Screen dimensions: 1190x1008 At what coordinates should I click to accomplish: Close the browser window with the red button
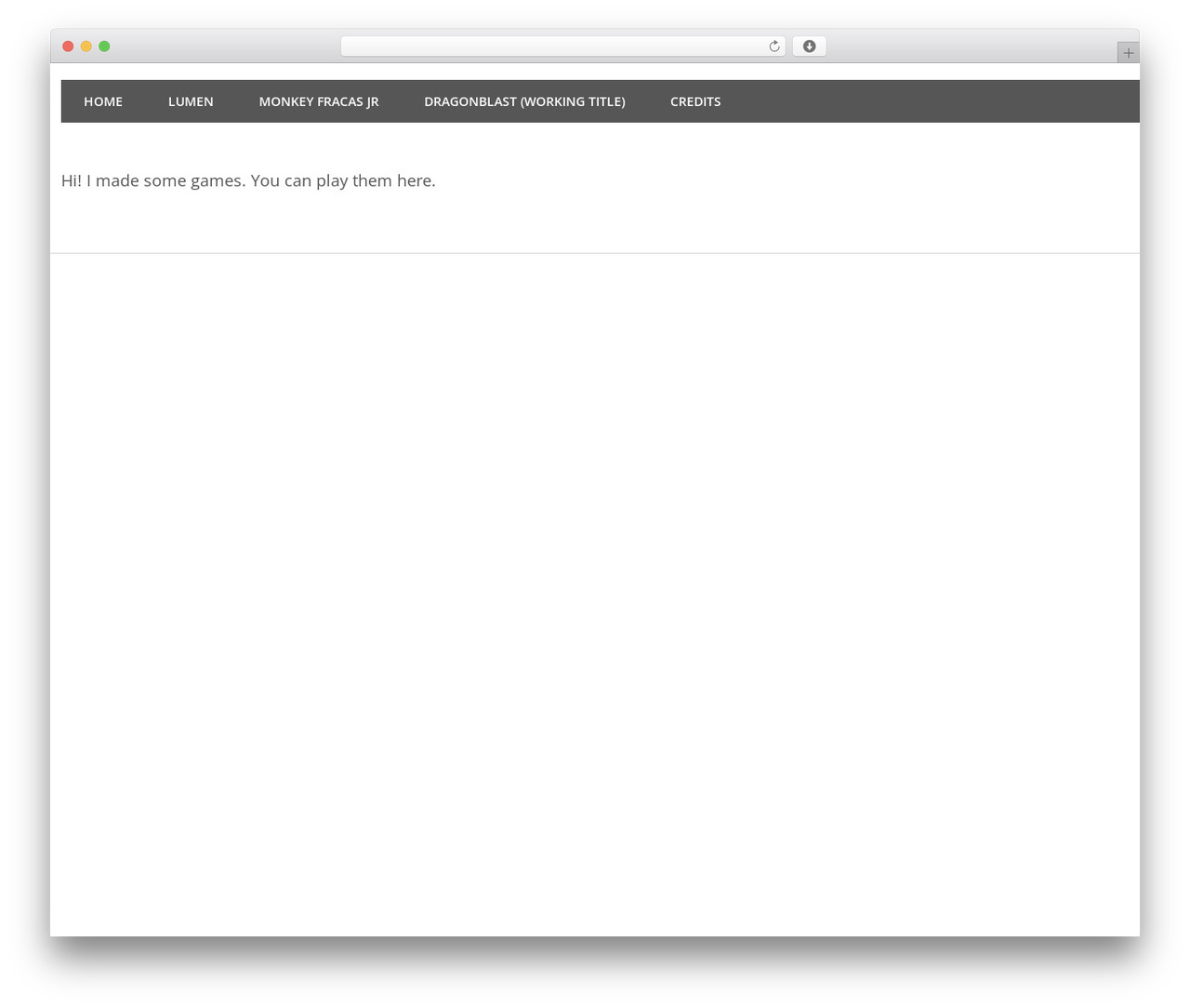click(x=68, y=46)
